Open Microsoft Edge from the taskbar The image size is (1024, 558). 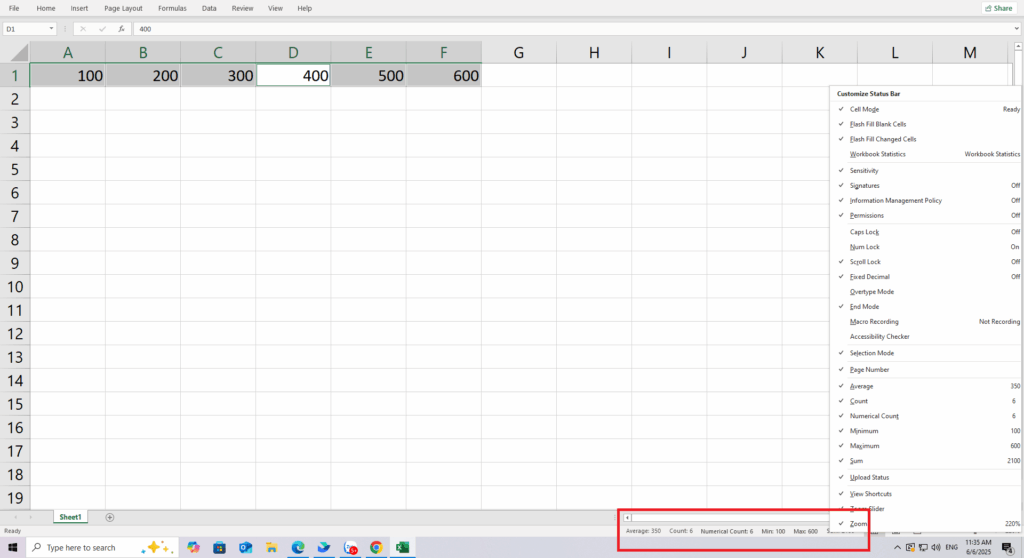(298, 548)
